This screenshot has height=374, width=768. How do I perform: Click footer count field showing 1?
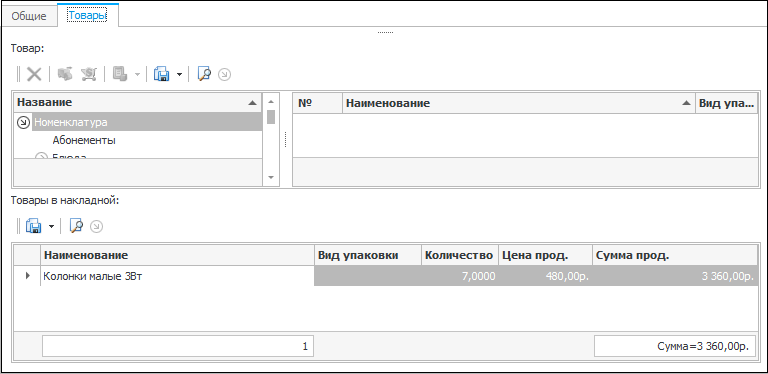pos(178,346)
